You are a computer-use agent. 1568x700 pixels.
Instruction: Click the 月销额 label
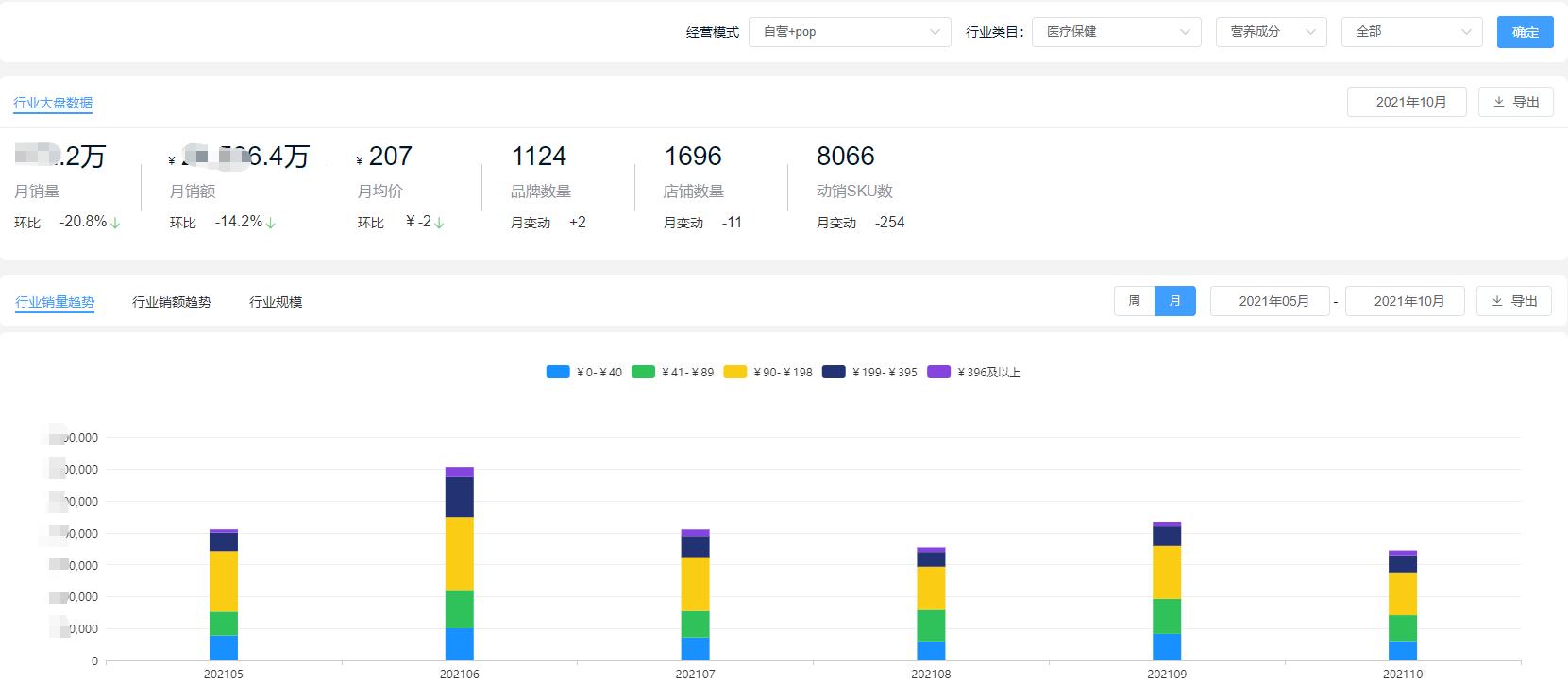193,192
